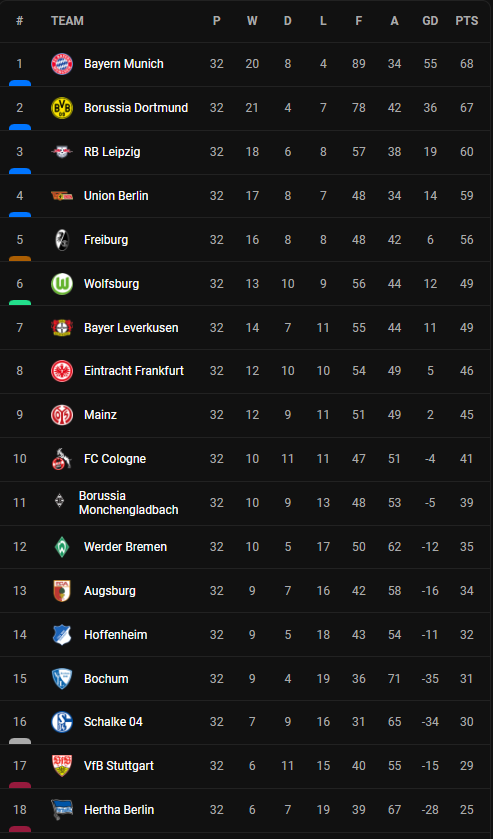This screenshot has width=493, height=839.
Task: Click the Wolfsburg green W crest
Action: tap(62, 284)
